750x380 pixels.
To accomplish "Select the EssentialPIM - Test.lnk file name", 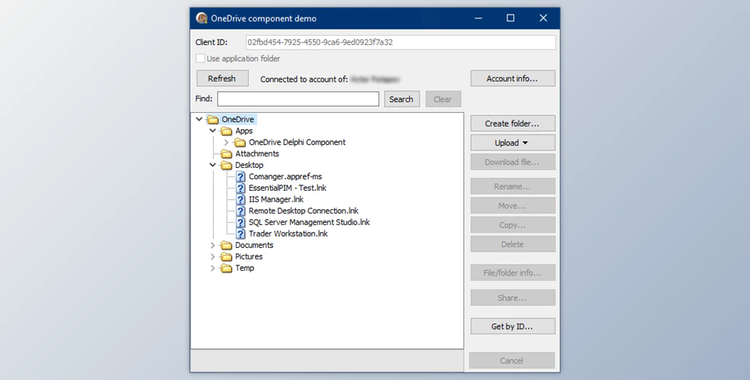I will click(x=287, y=188).
